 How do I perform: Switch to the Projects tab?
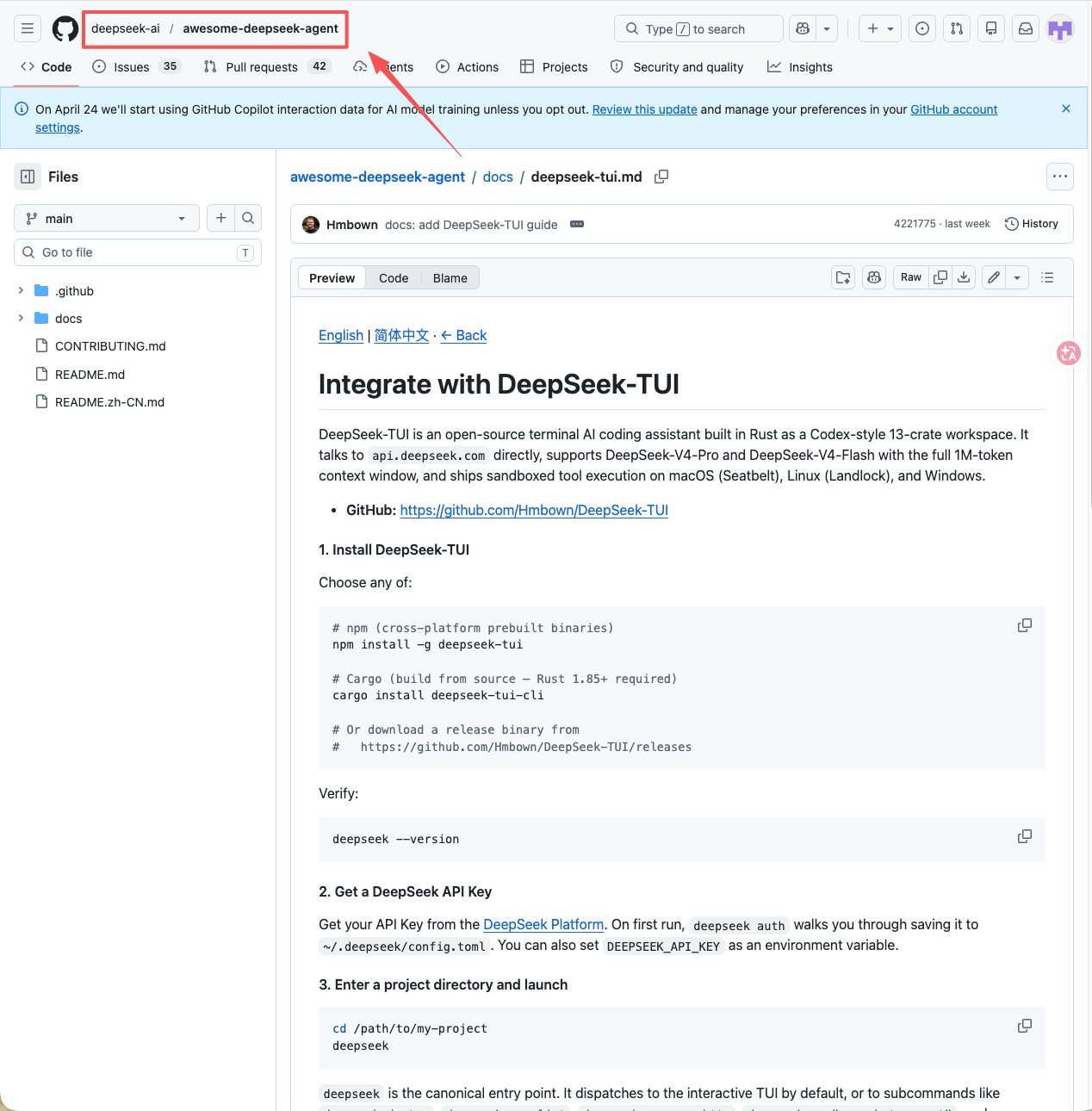(x=555, y=67)
